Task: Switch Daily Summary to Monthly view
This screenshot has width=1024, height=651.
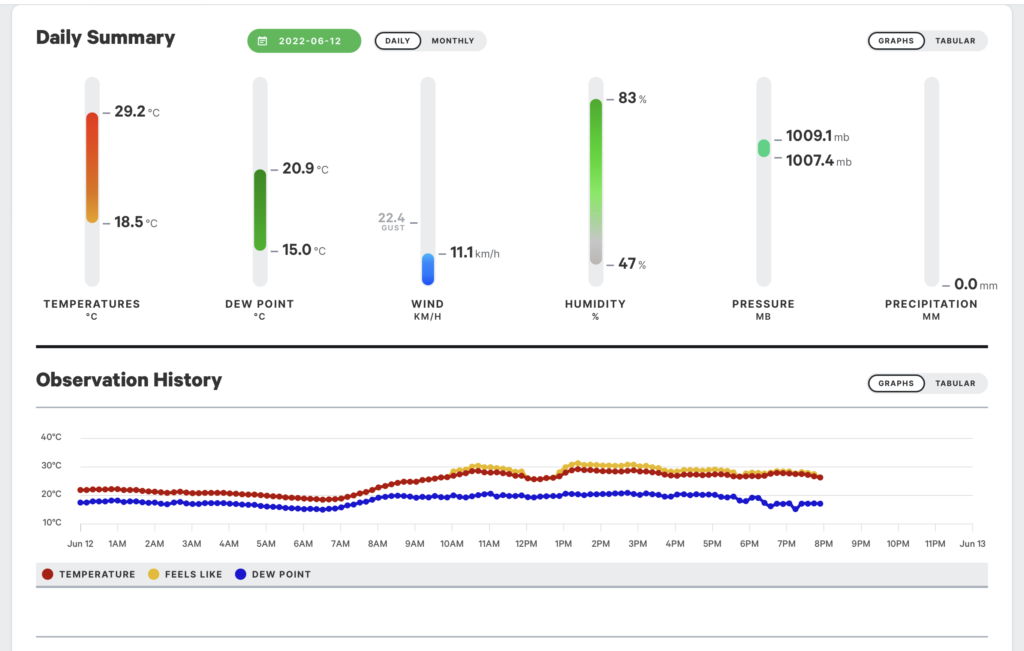Action: point(453,40)
